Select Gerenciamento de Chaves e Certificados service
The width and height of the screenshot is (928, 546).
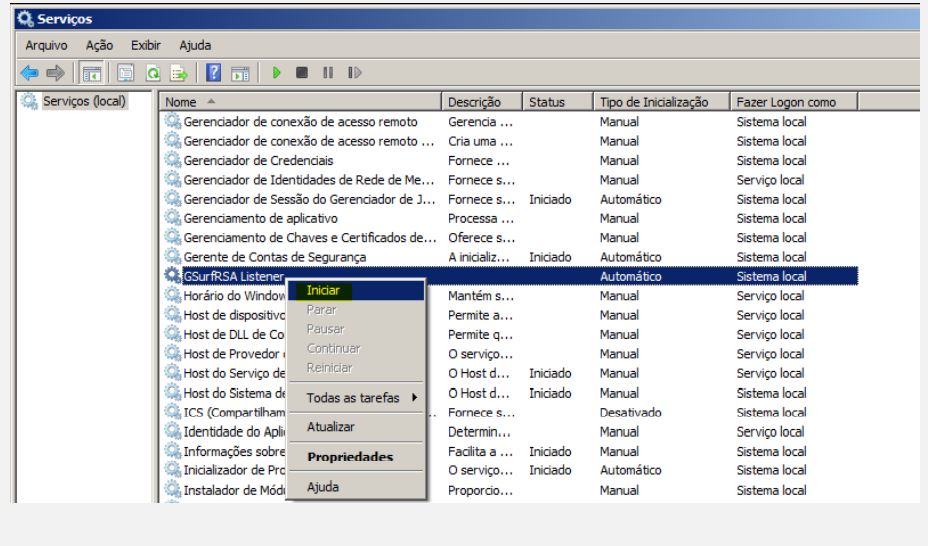[x=310, y=238]
